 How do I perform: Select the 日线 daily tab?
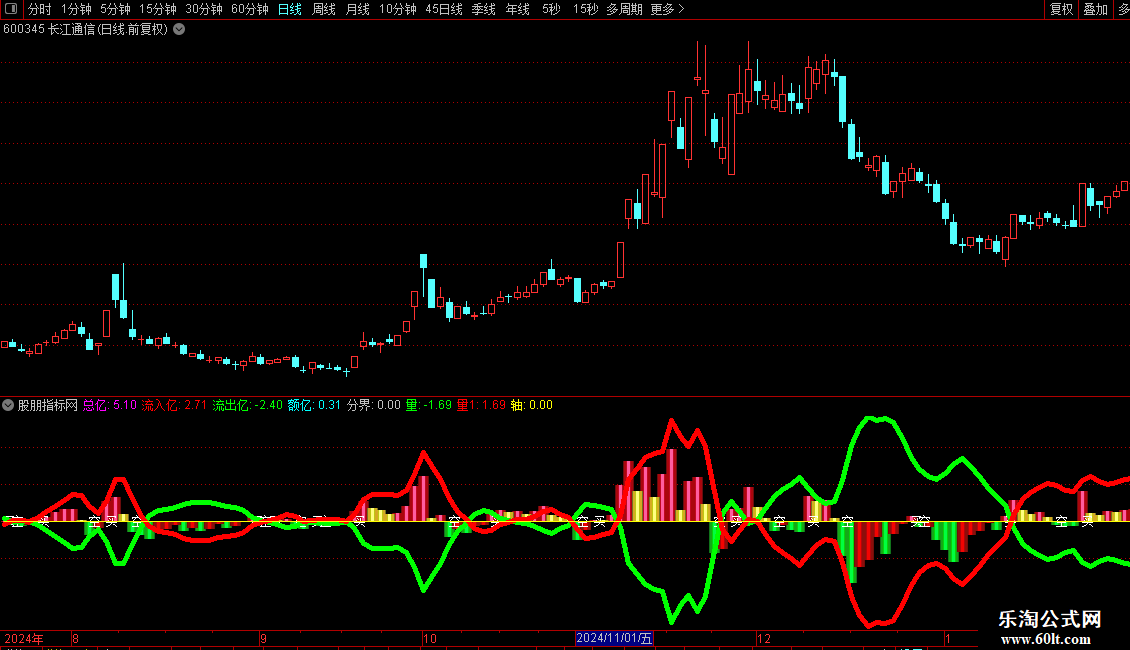[x=290, y=9]
